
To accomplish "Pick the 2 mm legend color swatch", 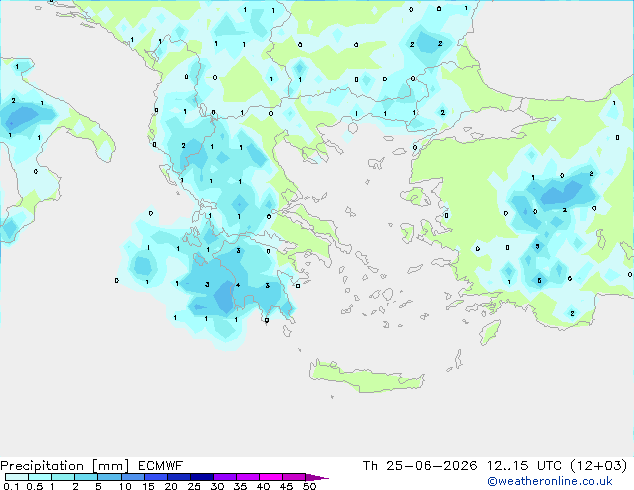I will [86, 477].
